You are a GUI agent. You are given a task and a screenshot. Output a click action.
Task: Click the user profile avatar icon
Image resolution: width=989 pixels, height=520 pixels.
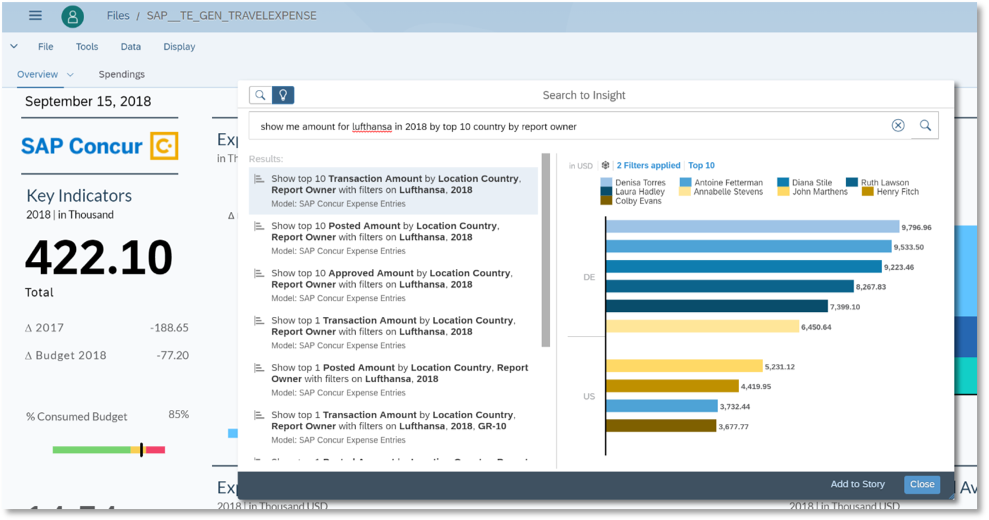73,16
